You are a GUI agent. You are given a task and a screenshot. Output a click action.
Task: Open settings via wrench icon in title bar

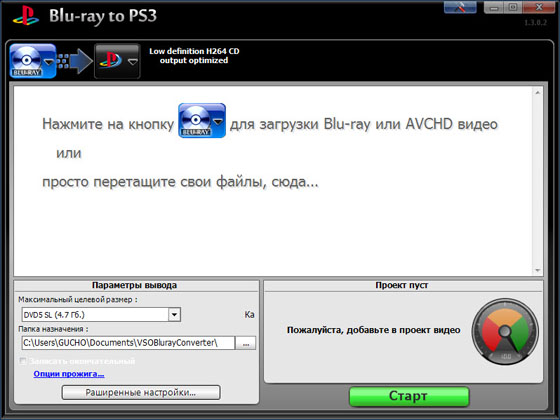pos(460,7)
